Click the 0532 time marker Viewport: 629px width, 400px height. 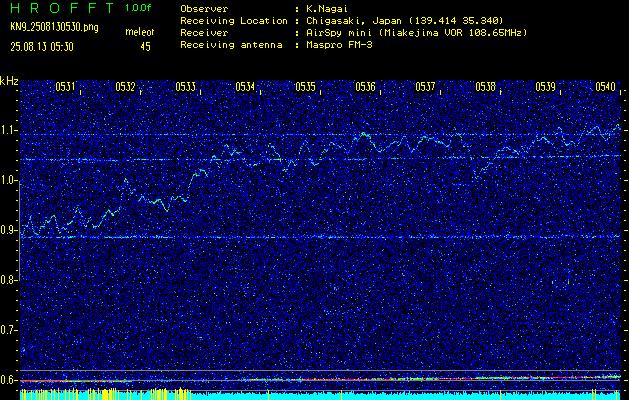125,87
